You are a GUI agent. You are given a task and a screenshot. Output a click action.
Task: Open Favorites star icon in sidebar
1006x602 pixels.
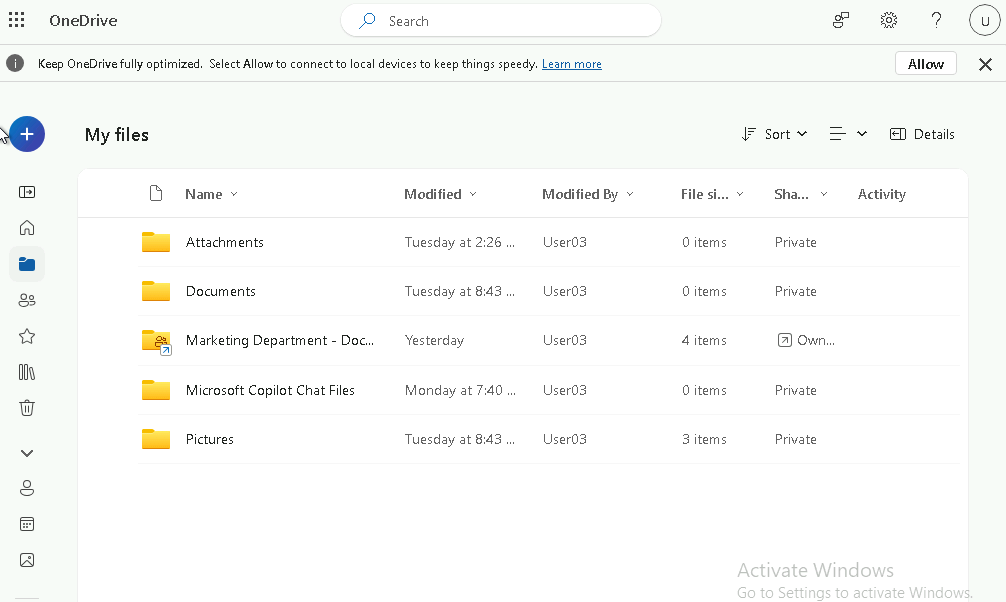(27, 336)
